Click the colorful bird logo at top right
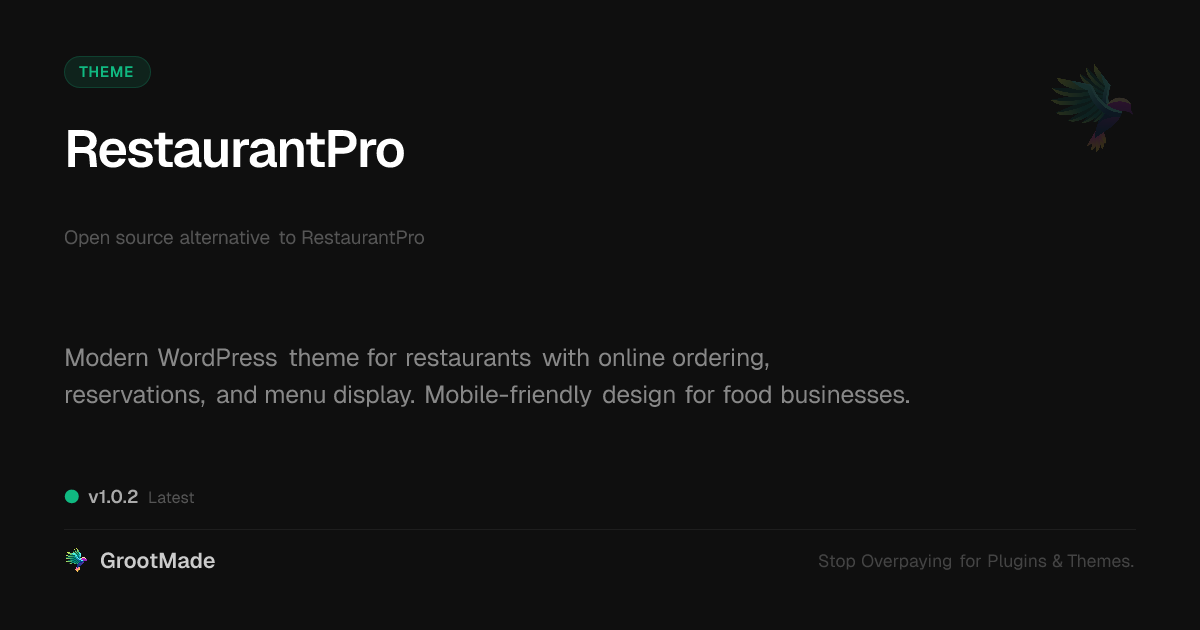The image size is (1200, 630). [x=1092, y=107]
